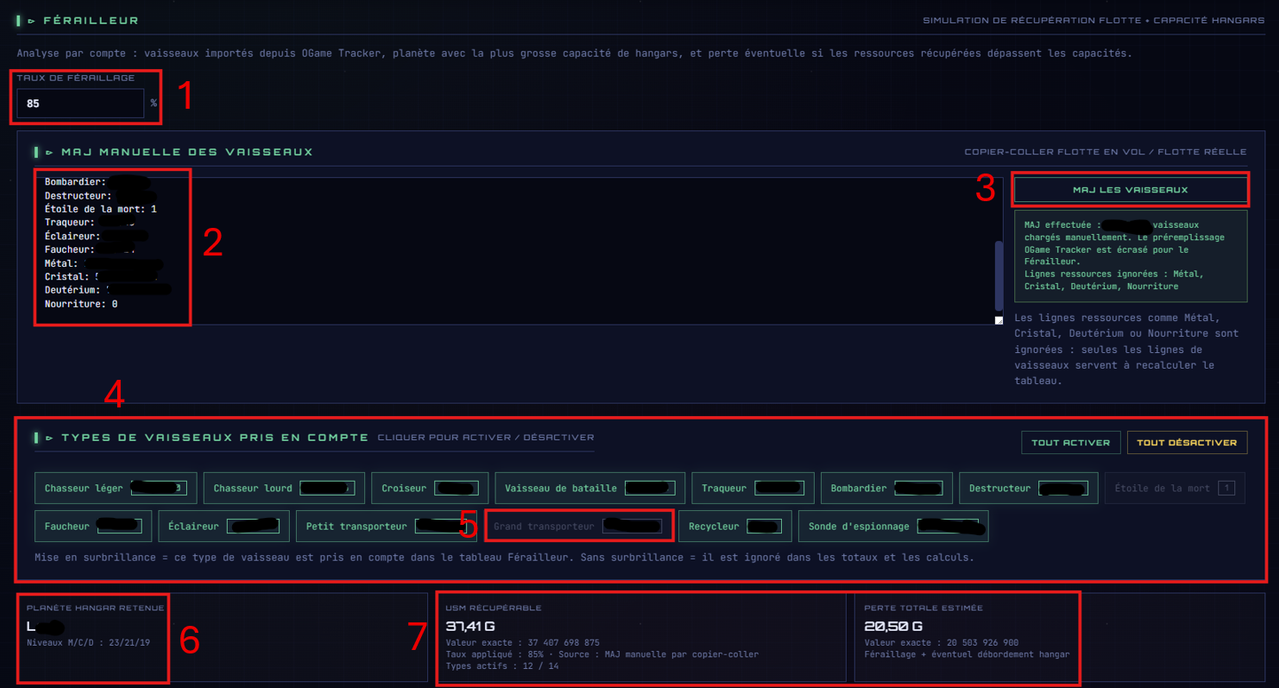Click the 'Étoile de la mort: 1' line

(x=100, y=209)
